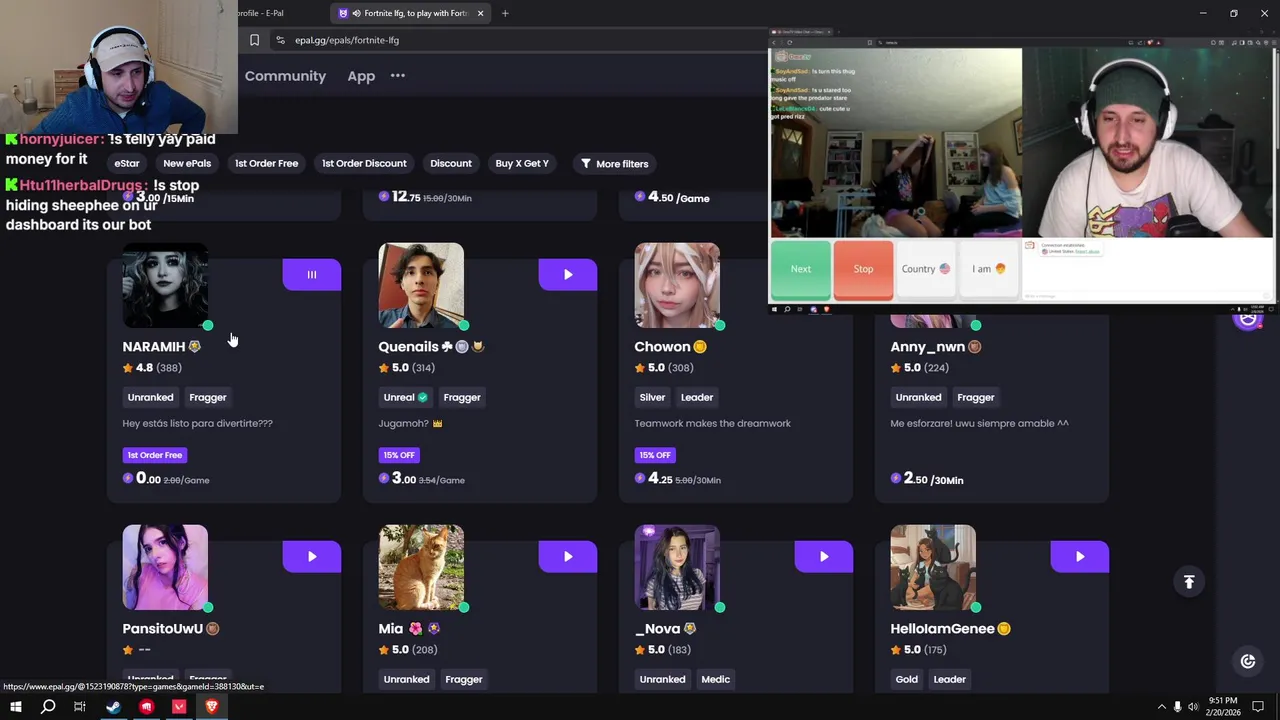This screenshot has width=1280, height=720.
Task: Toggle the eStar filter
Action: (x=127, y=164)
